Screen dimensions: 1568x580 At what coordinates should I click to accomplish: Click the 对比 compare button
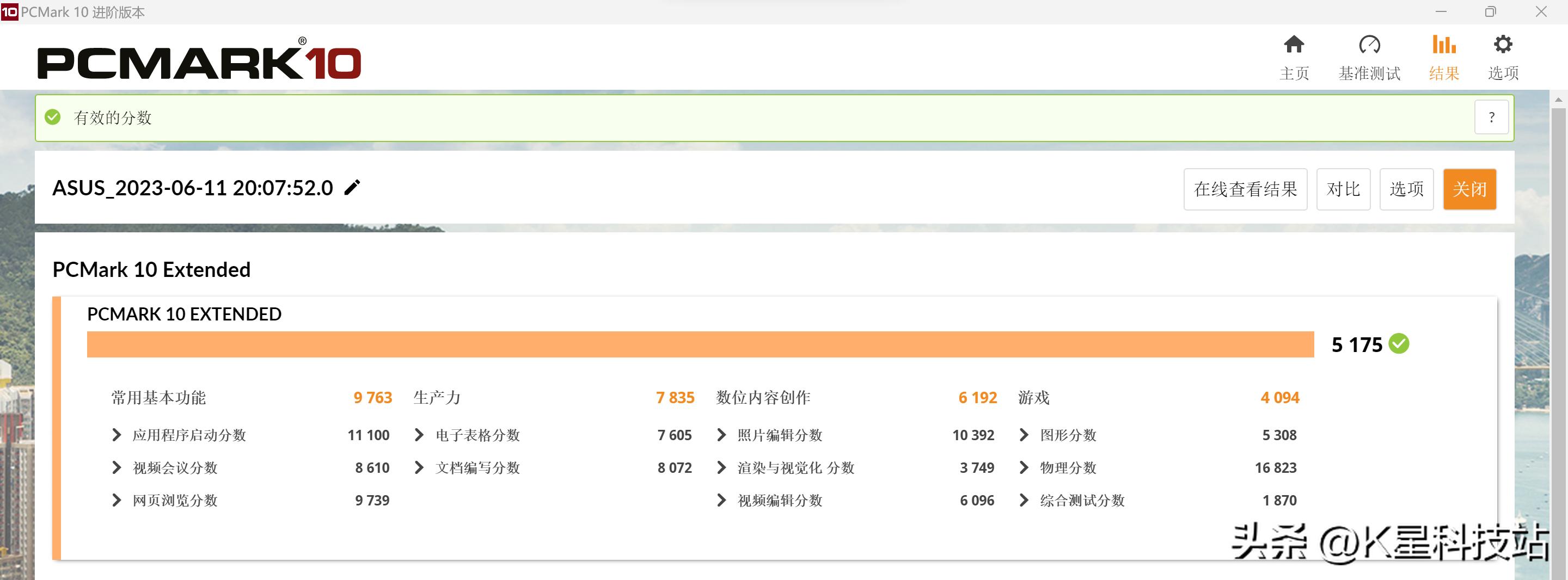pyautogui.click(x=1343, y=189)
